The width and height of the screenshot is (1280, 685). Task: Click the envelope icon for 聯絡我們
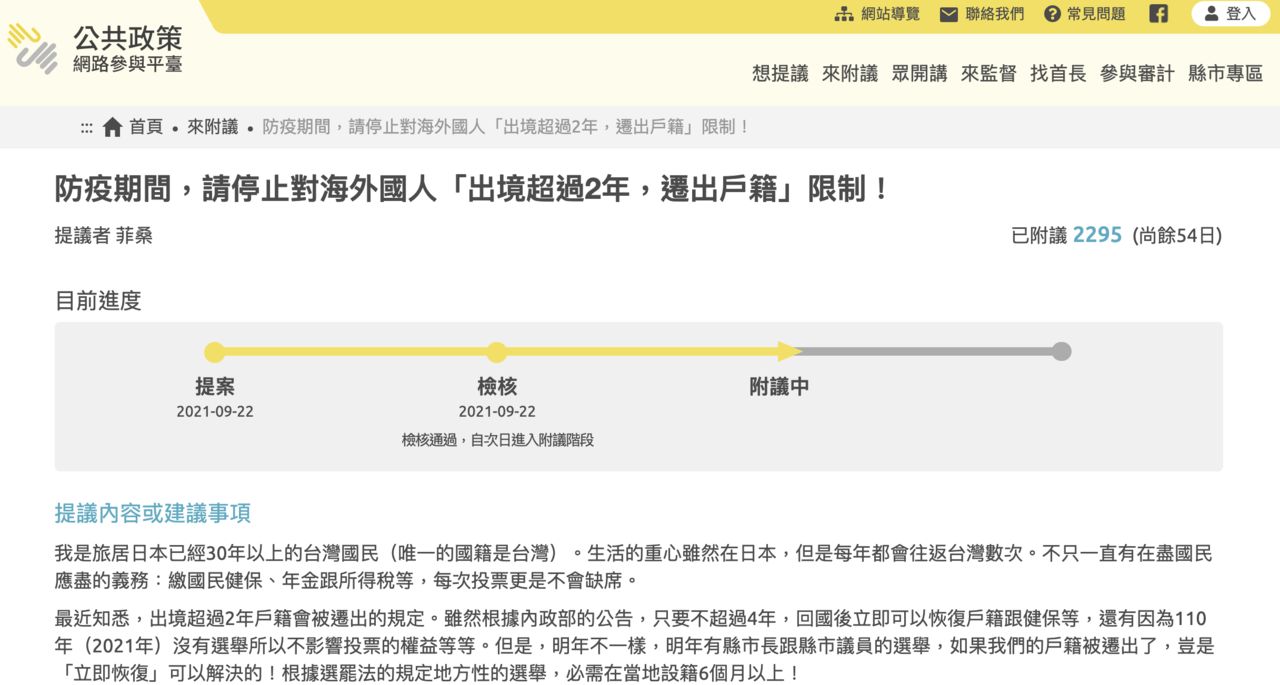[948, 14]
